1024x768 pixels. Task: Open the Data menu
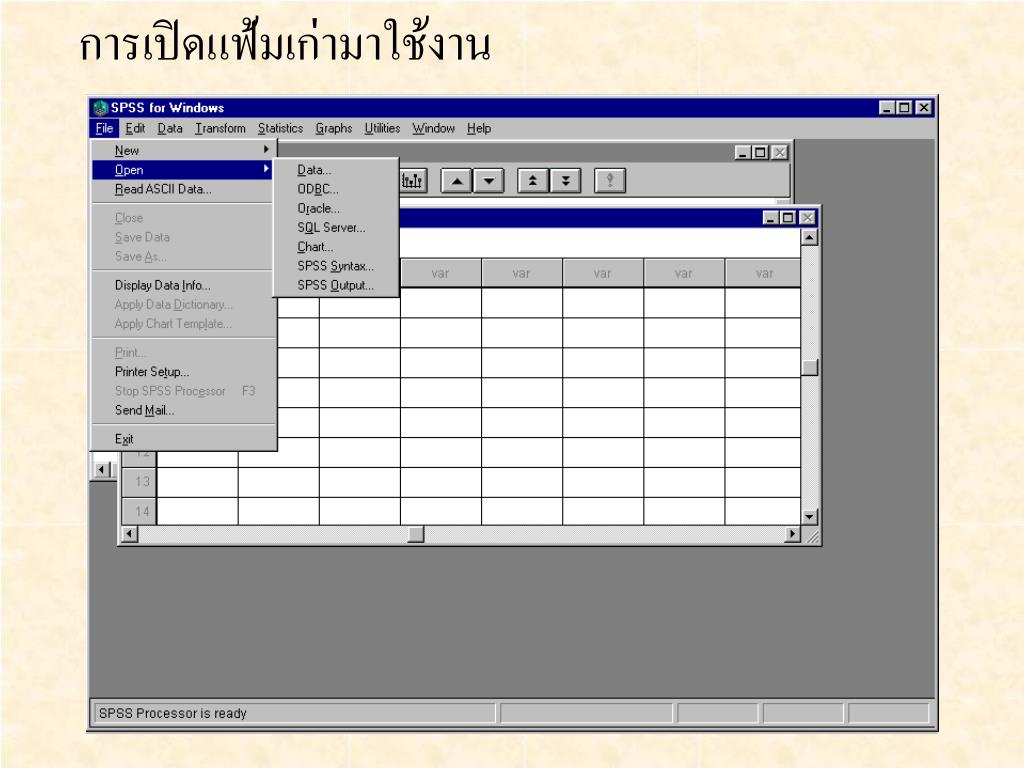[170, 128]
